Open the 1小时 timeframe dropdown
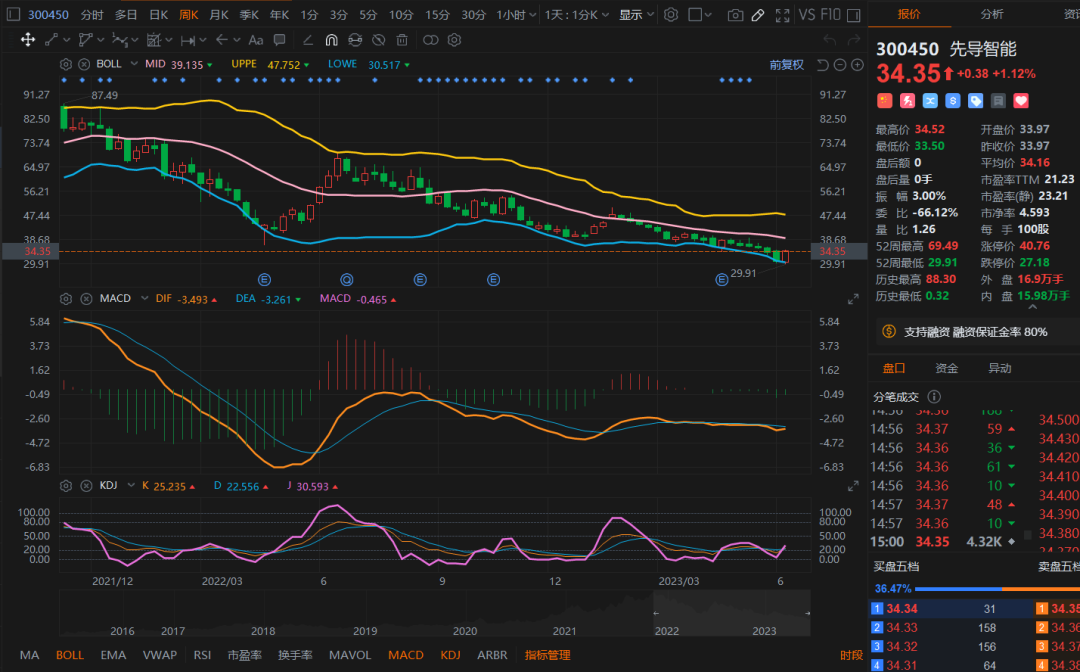The width and height of the screenshot is (1080, 672). [516, 15]
